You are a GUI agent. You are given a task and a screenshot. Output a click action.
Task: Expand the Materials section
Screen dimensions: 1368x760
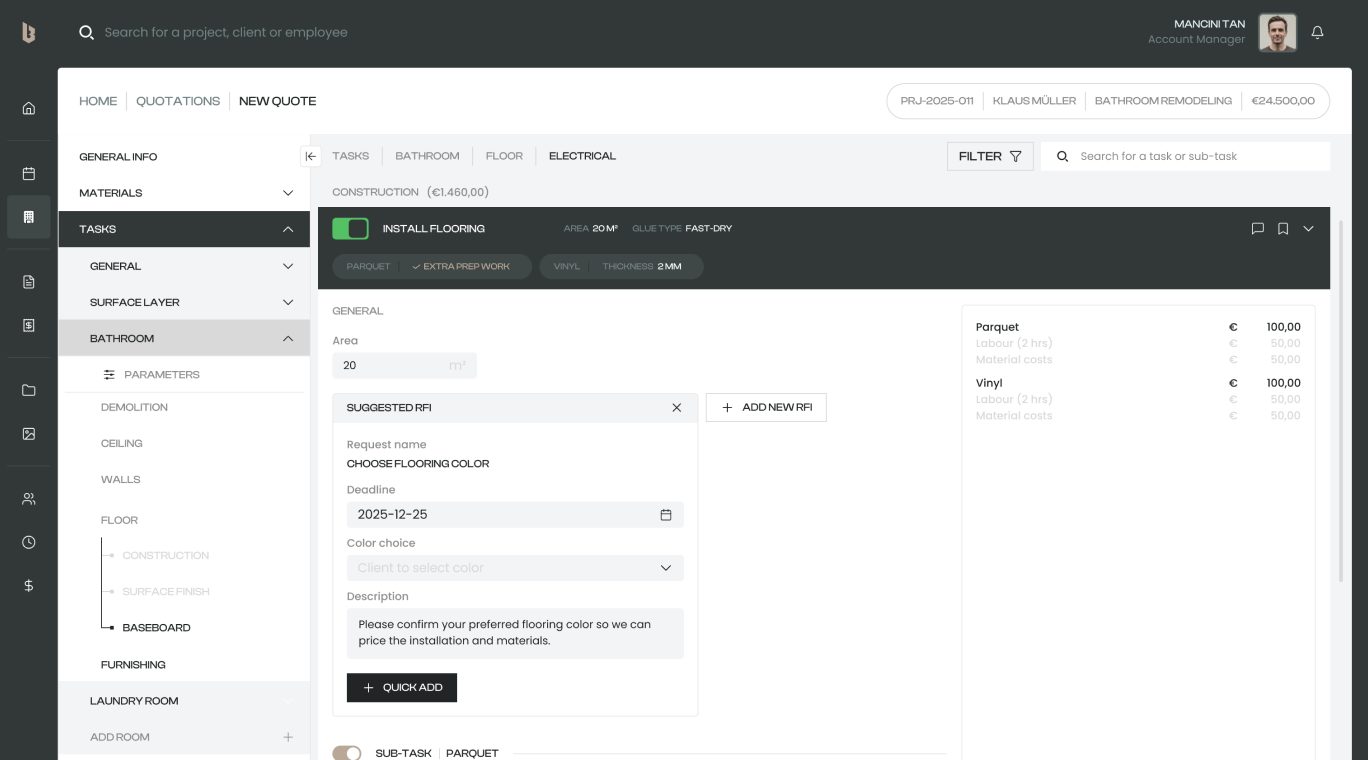(x=288, y=193)
